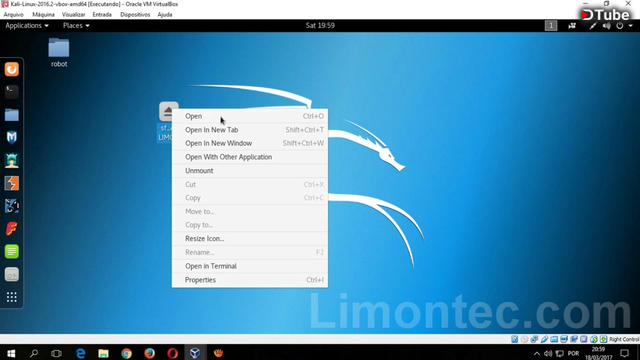
Task: Open the Sat 19:59 clock calendar
Action: point(320,25)
